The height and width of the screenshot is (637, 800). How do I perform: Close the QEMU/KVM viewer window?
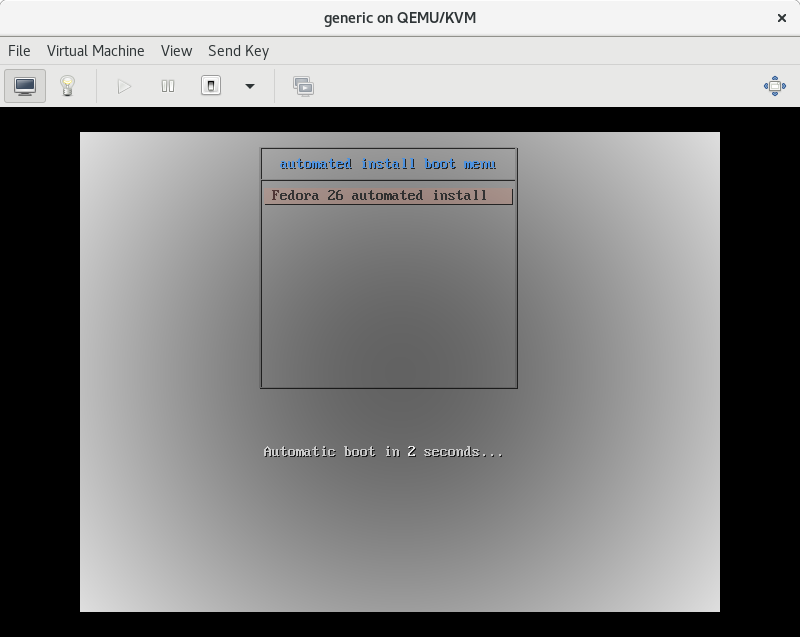click(x=781, y=18)
